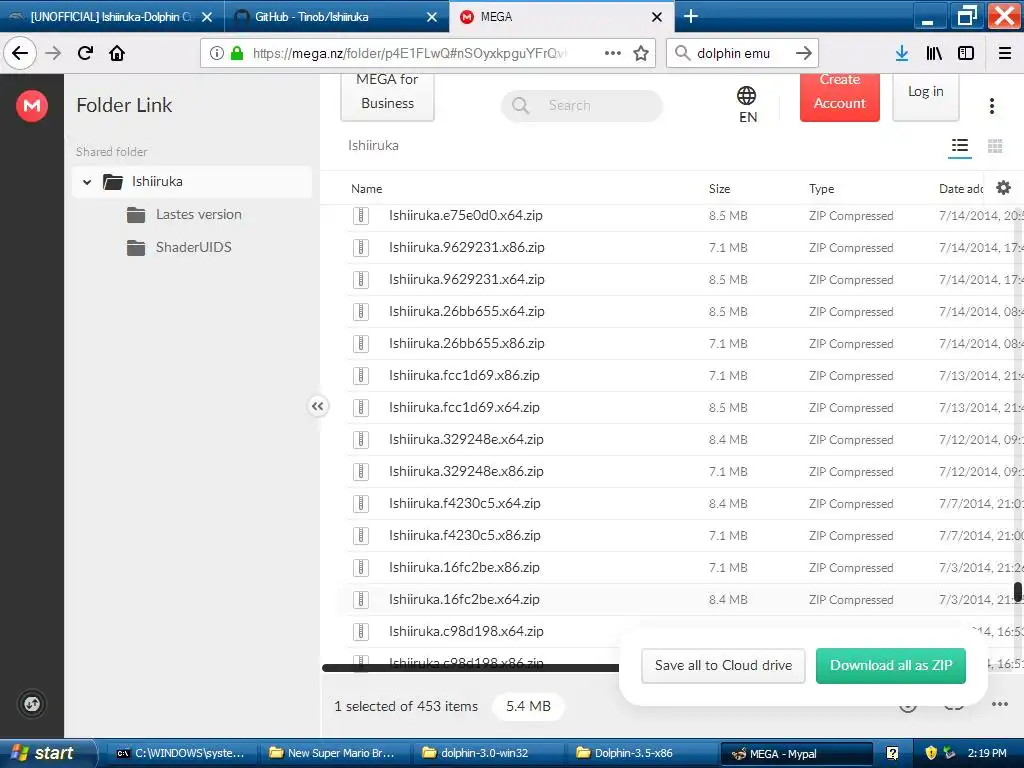Switch to C:\WINDOWS\syste… taskbar item

(181, 753)
